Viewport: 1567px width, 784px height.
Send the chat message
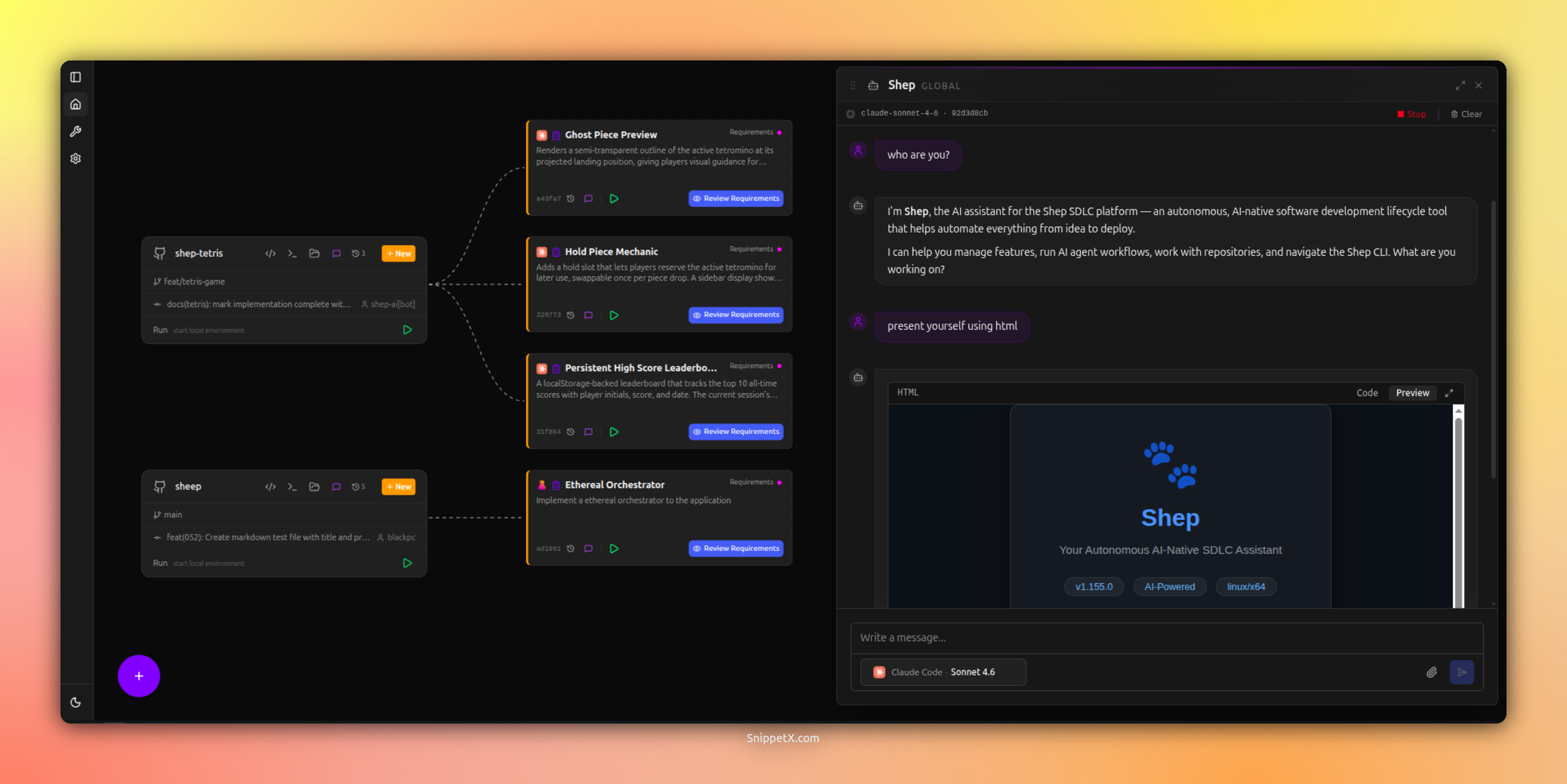point(1461,672)
